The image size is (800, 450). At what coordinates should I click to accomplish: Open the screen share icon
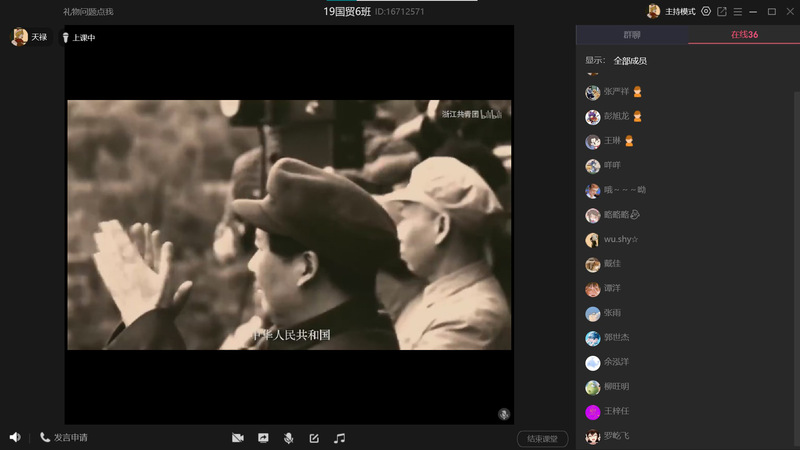click(x=263, y=438)
